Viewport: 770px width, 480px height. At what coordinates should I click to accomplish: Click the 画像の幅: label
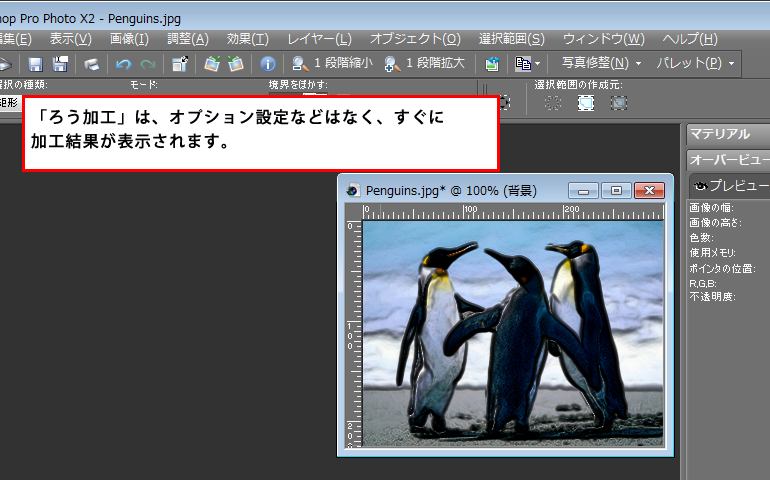[x=712, y=208]
